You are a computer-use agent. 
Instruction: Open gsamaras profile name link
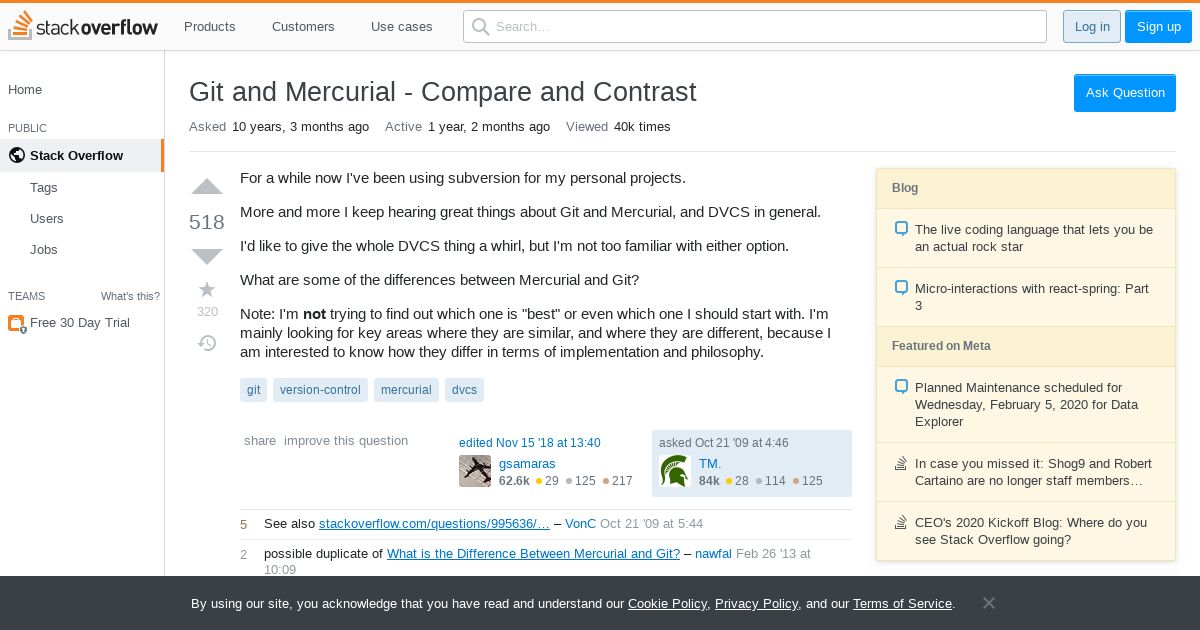point(527,464)
